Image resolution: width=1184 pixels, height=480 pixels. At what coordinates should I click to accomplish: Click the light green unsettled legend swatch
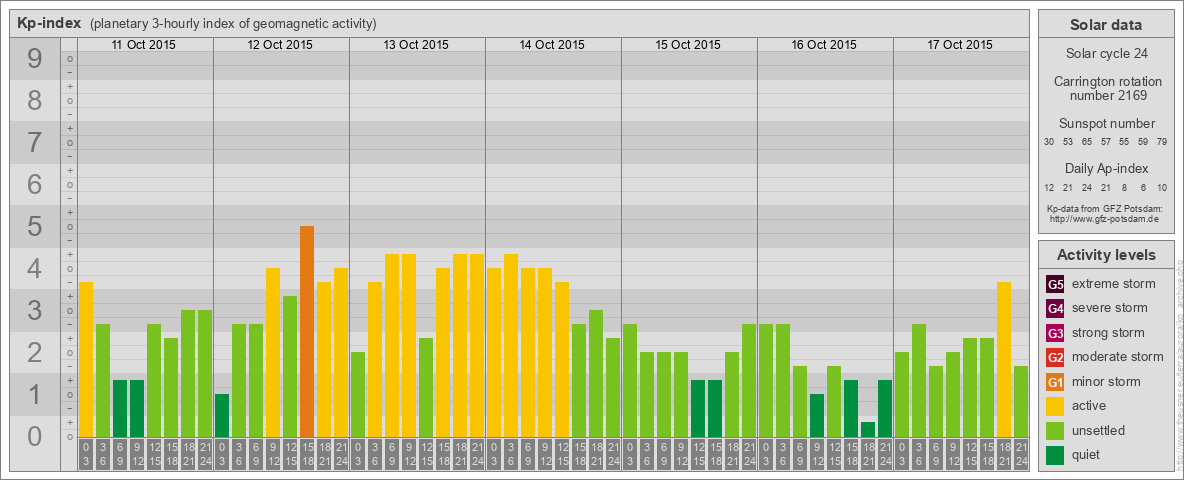coord(1055,430)
